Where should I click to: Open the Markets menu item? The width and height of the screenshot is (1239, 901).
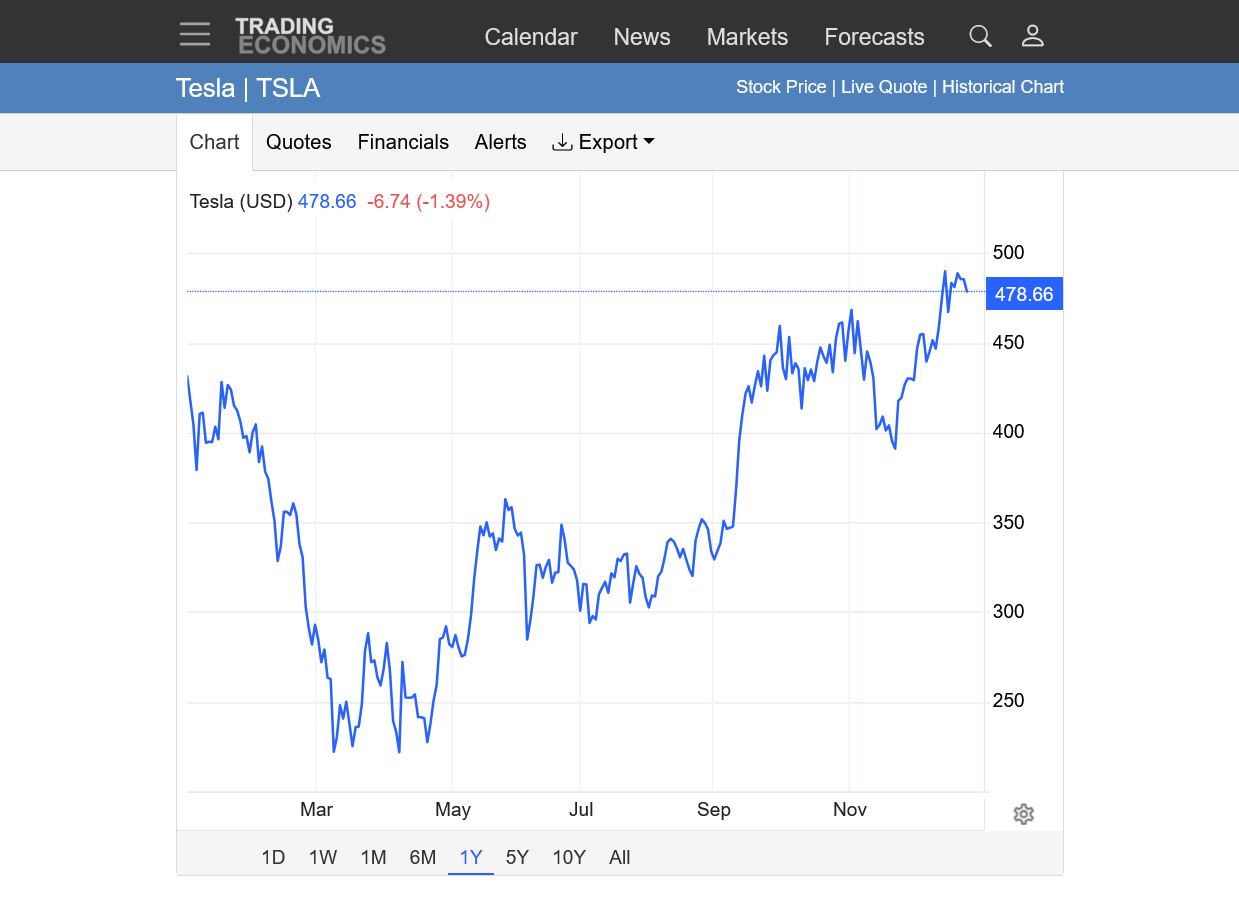pos(747,37)
